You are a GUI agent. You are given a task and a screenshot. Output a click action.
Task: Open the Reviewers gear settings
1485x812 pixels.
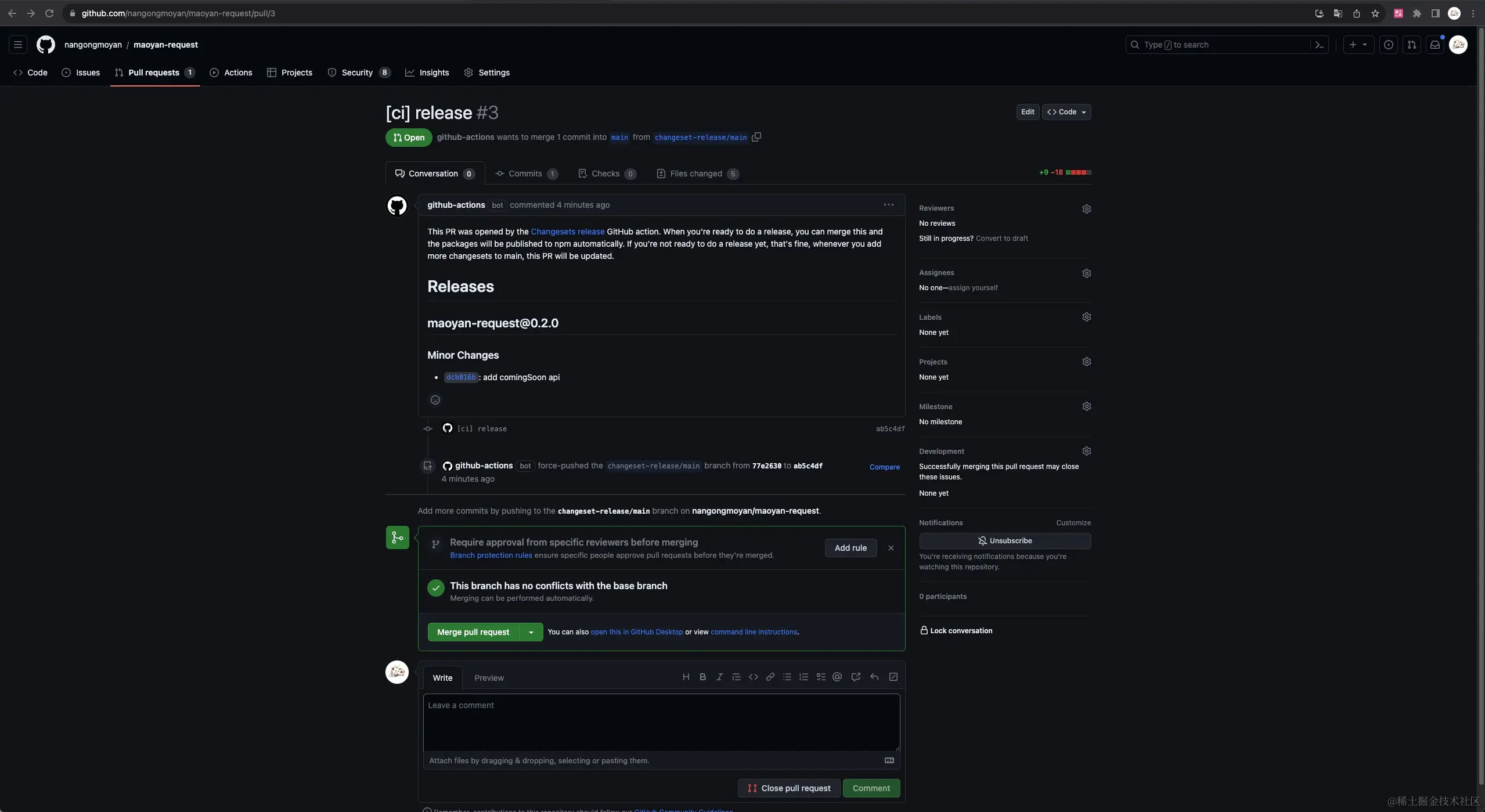coord(1086,209)
